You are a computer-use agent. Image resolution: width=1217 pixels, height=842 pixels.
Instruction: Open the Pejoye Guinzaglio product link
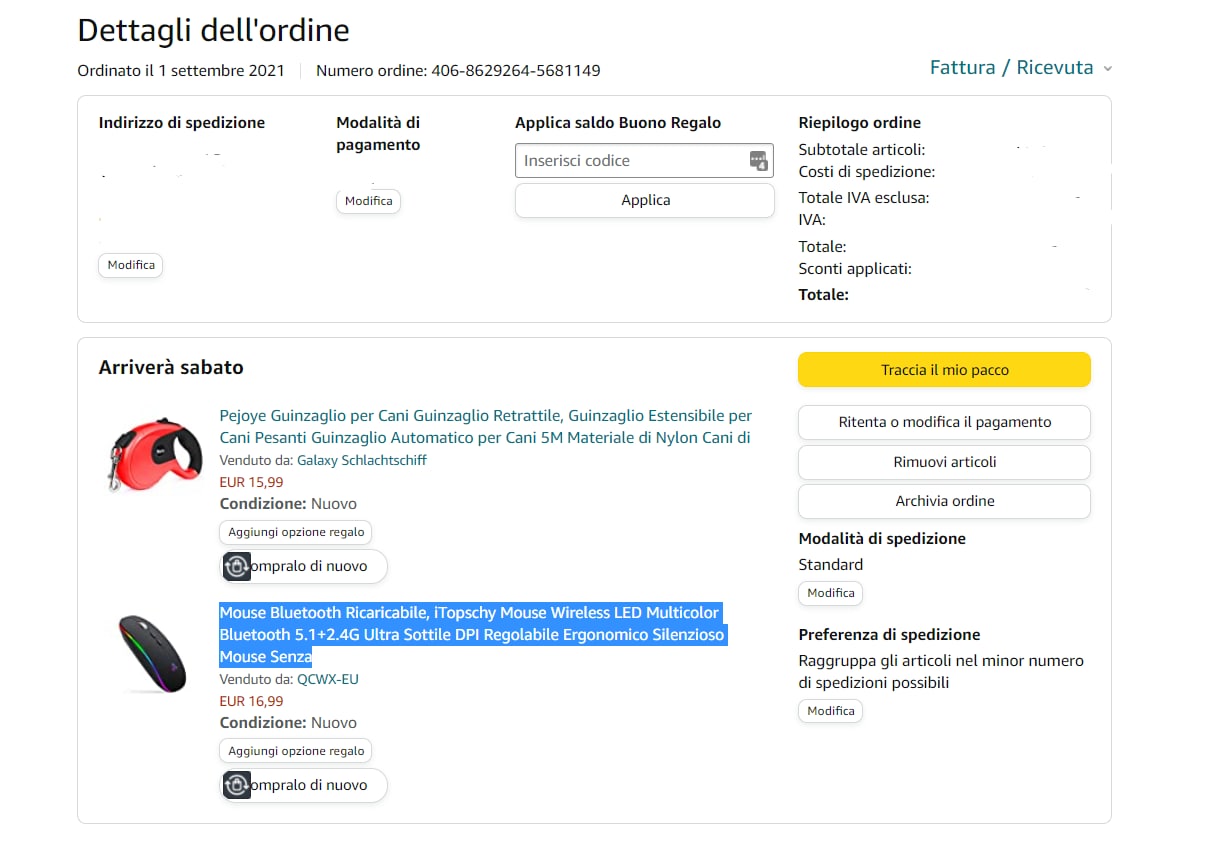(485, 426)
